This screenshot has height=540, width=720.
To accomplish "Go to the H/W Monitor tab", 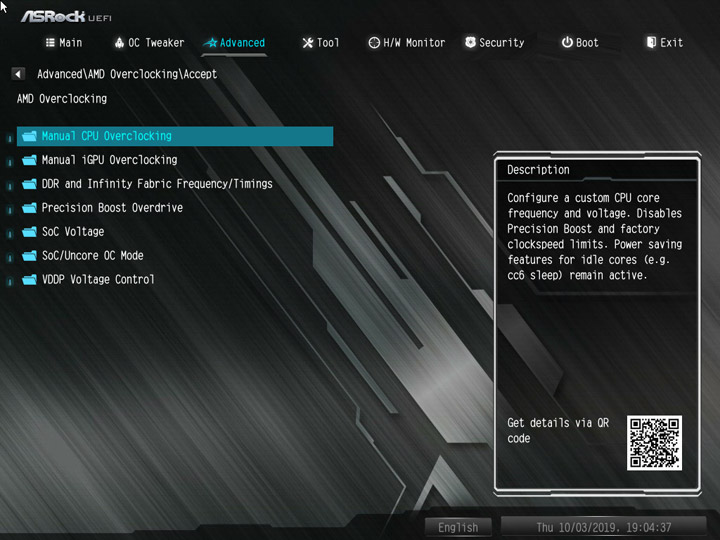I will coord(407,43).
